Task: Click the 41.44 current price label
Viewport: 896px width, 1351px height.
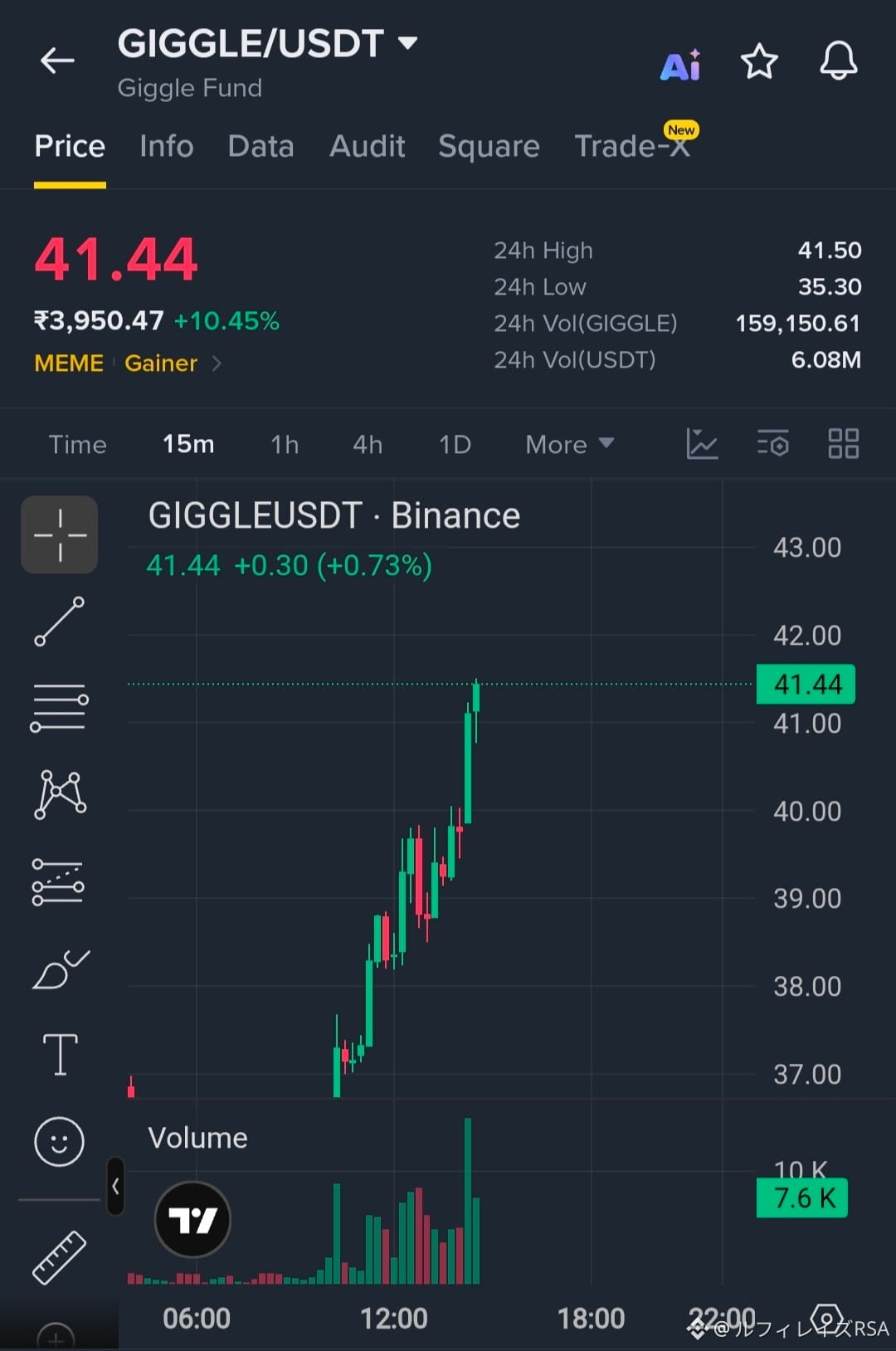Action: pyautogui.click(x=806, y=685)
